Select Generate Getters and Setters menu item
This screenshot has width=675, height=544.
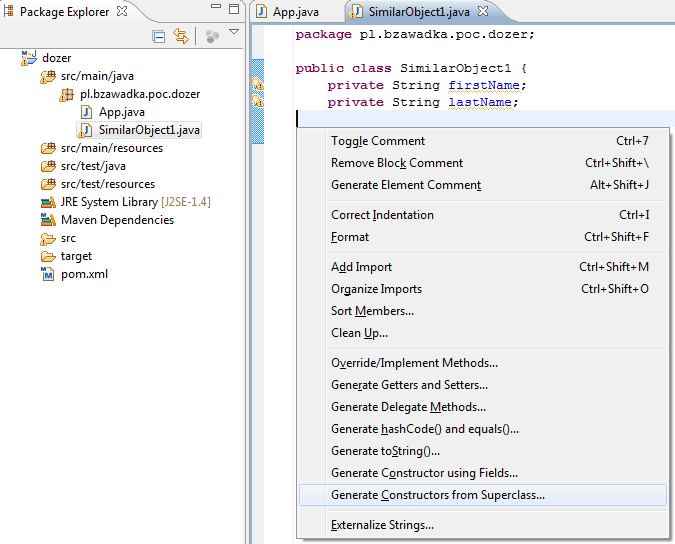409,385
